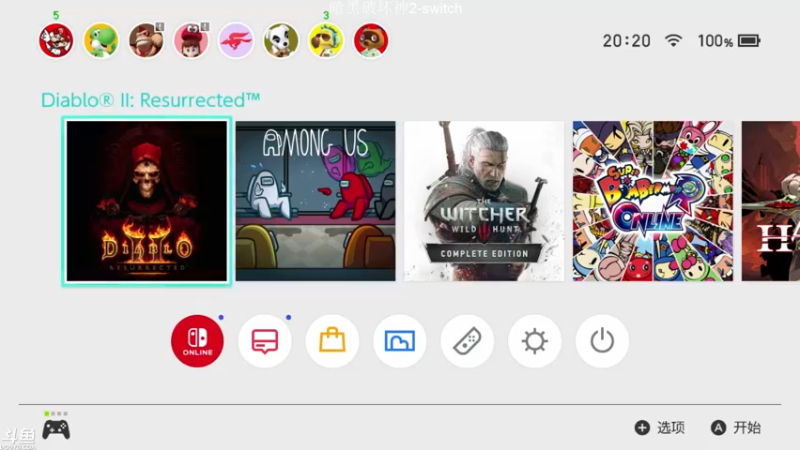The width and height of the screenshot is (800, 450).
Task: Select the Yoshi user avatar
Action: coord(101,40)
